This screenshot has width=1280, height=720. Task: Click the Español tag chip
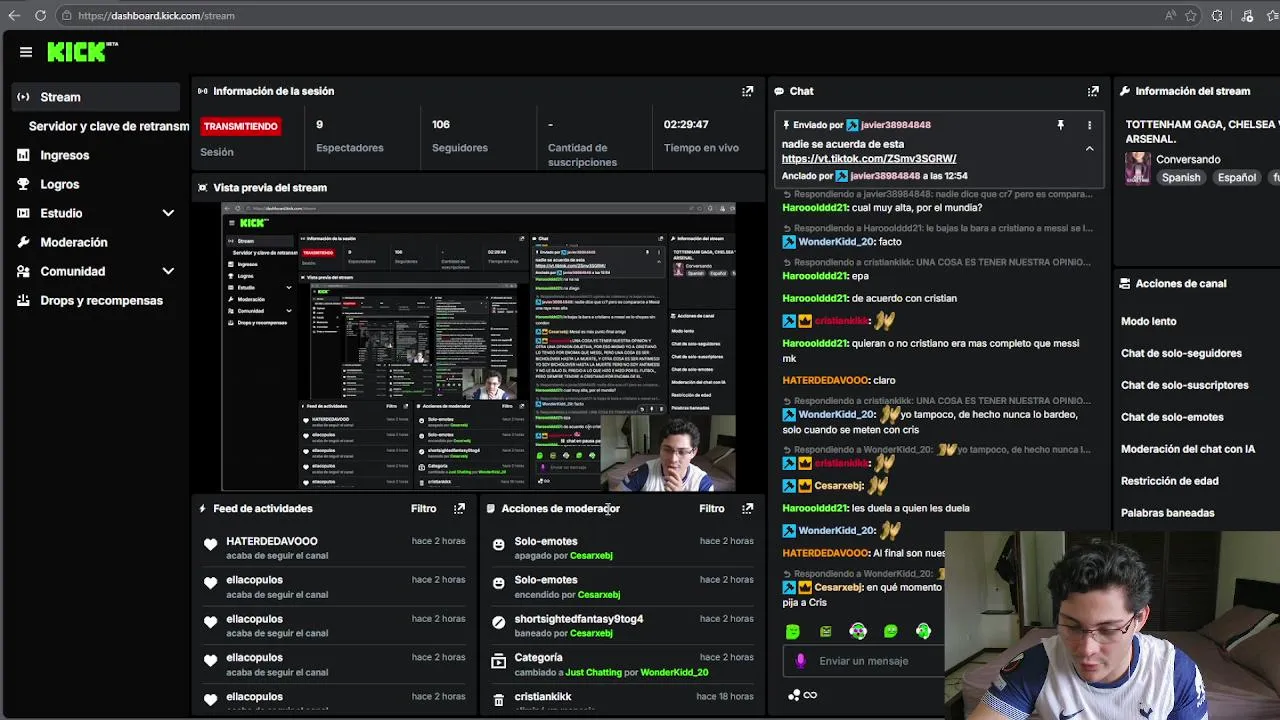coord(1236,177)
